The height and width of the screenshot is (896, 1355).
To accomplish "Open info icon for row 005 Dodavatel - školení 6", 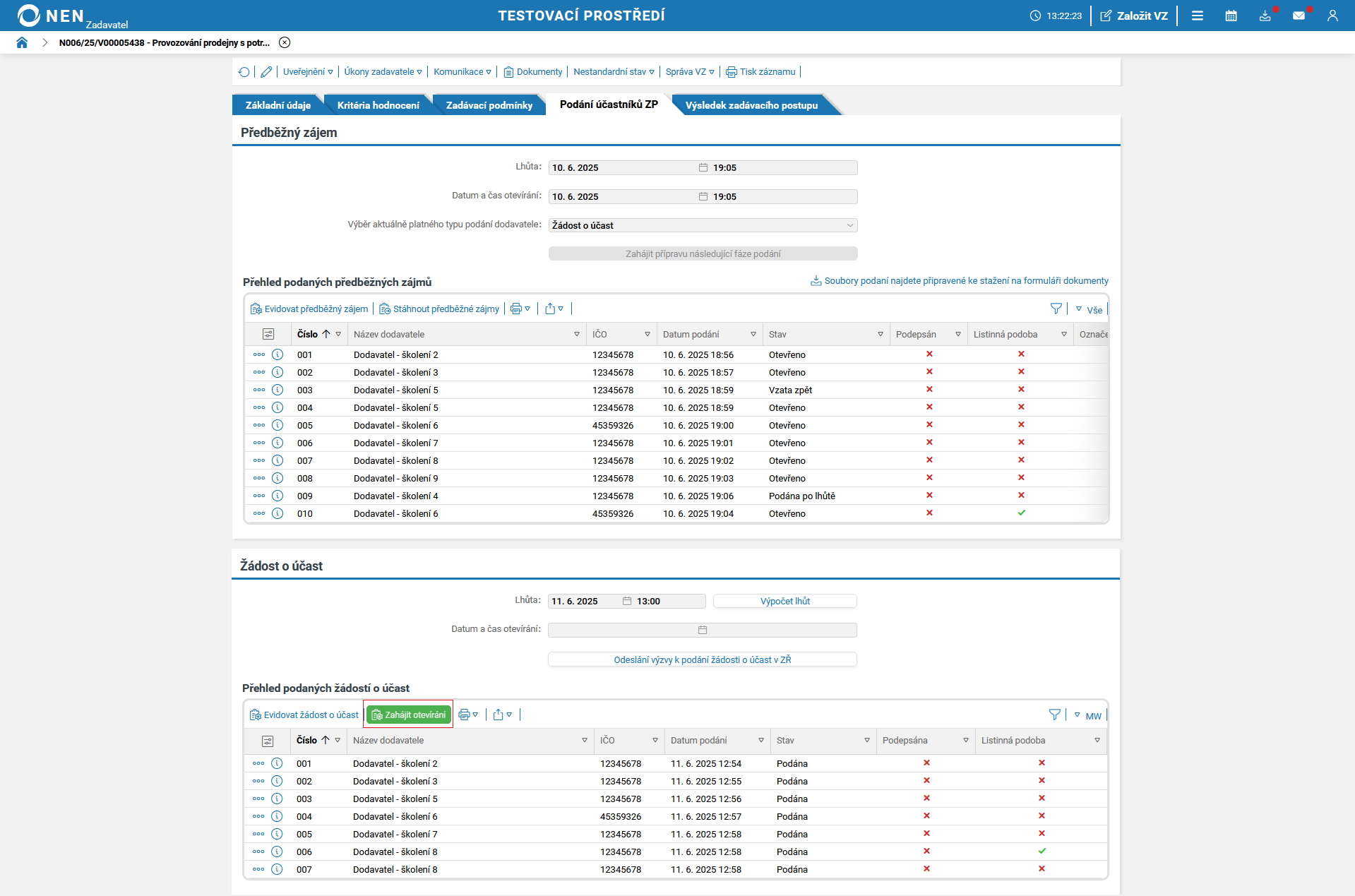I will tap(277, 425).
